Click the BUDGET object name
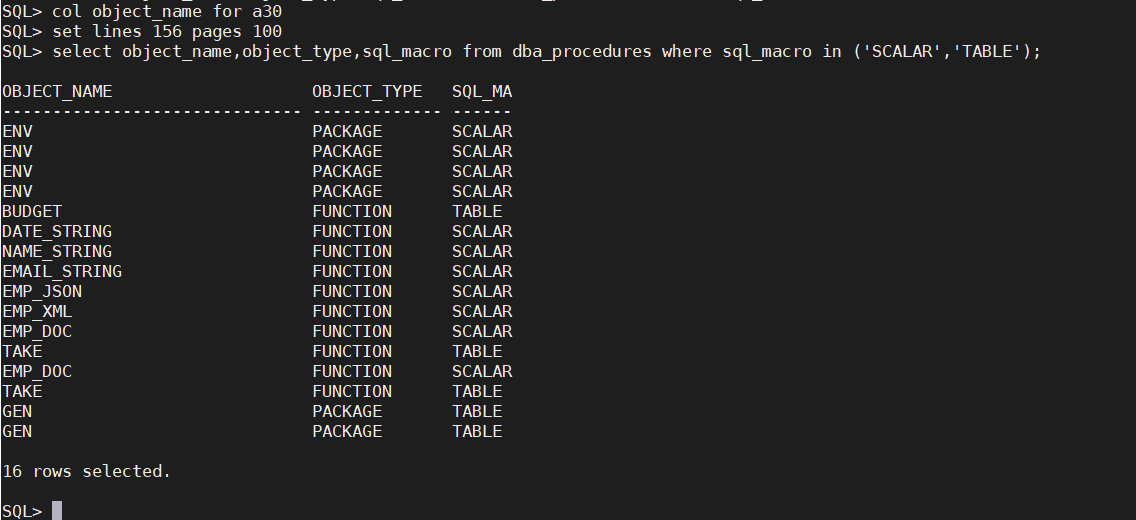 tap(33, 211)
